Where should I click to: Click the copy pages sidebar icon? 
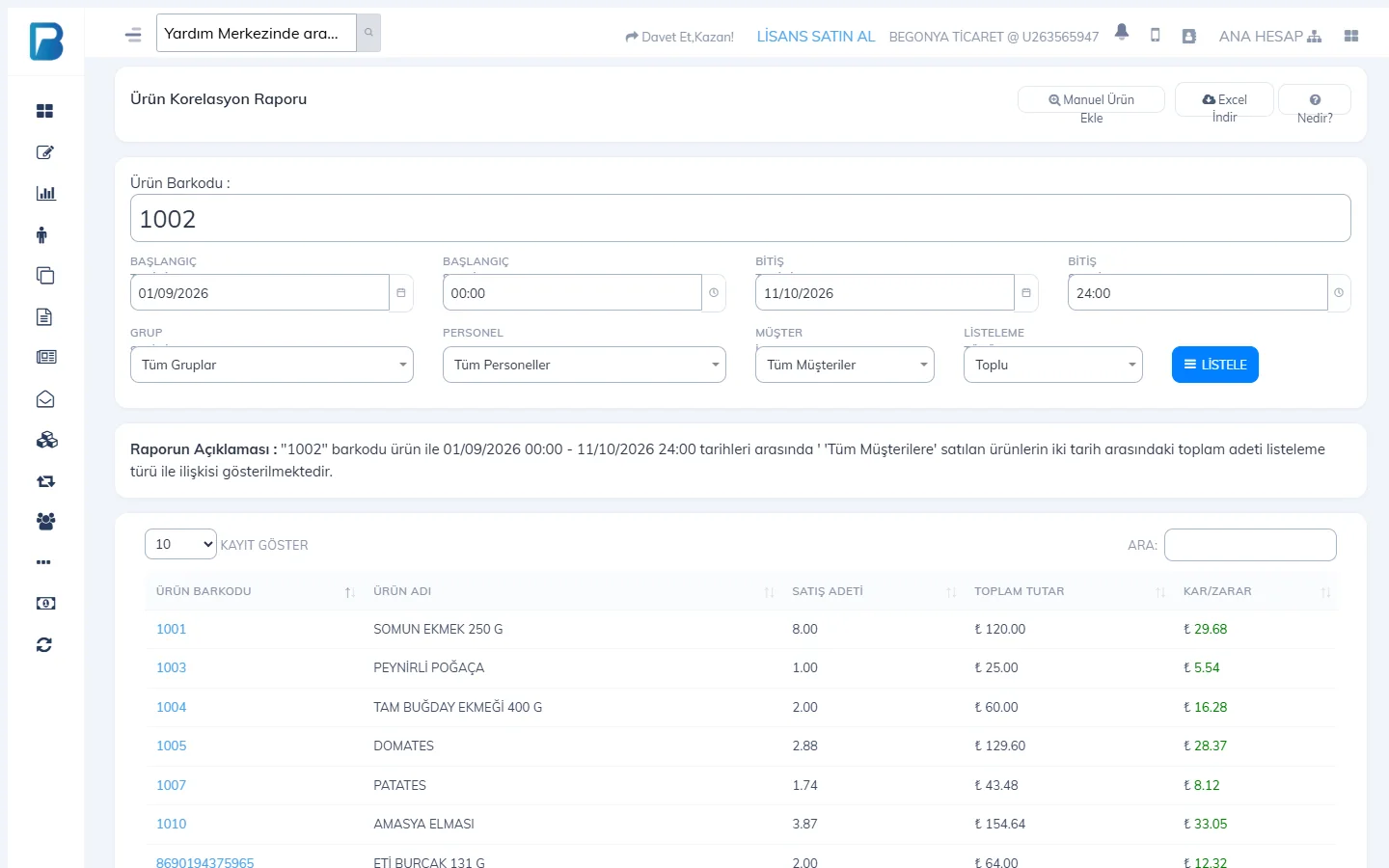44,276
